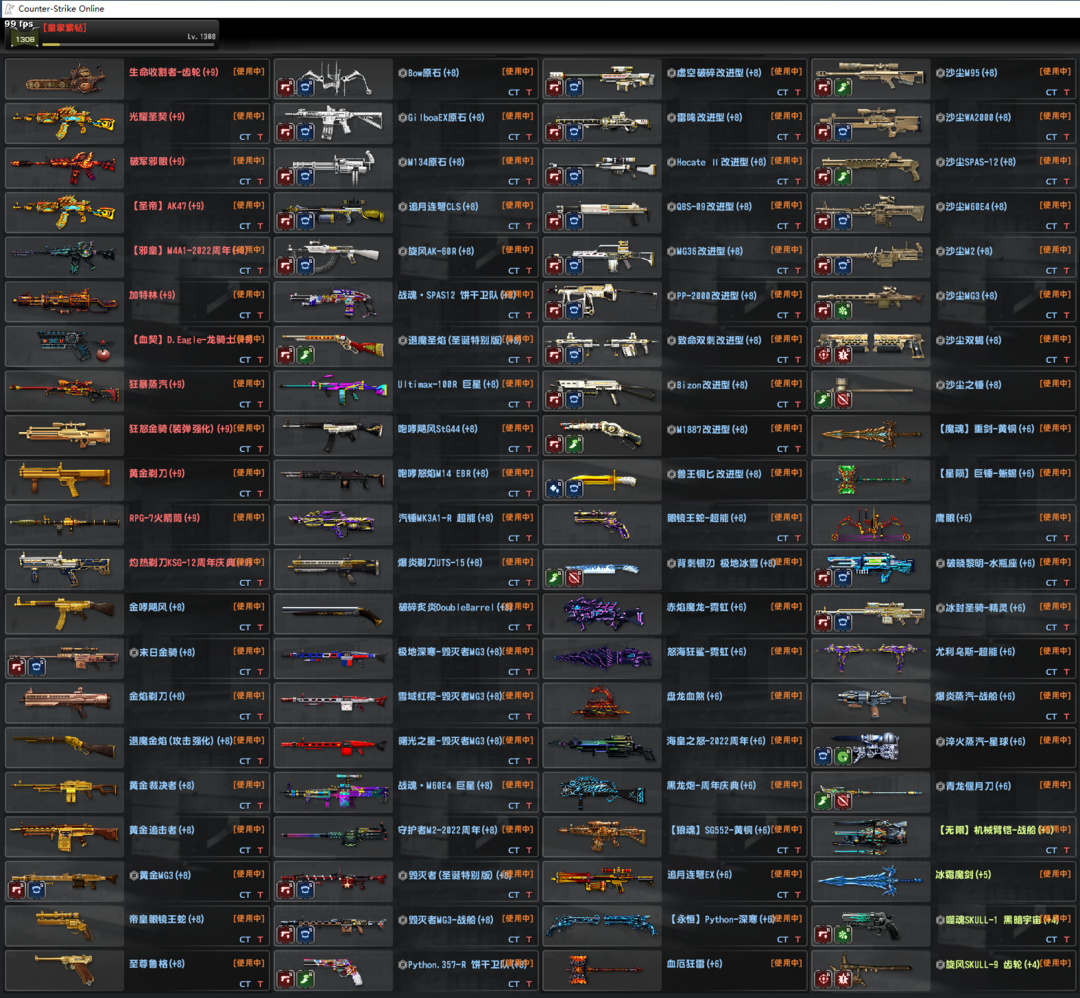1080x998 pixels.
Task: Click the 尤利乌斯-超能 (+6) name
Action: (x=975, y=652)
